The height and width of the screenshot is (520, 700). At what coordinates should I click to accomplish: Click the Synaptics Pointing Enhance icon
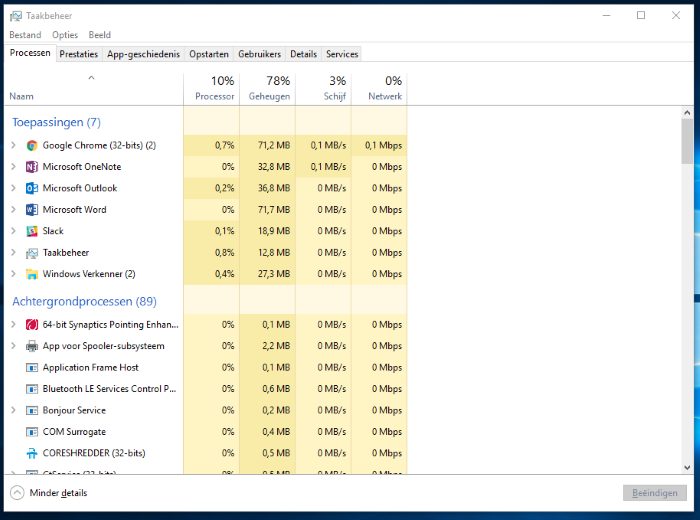[32, 324]
